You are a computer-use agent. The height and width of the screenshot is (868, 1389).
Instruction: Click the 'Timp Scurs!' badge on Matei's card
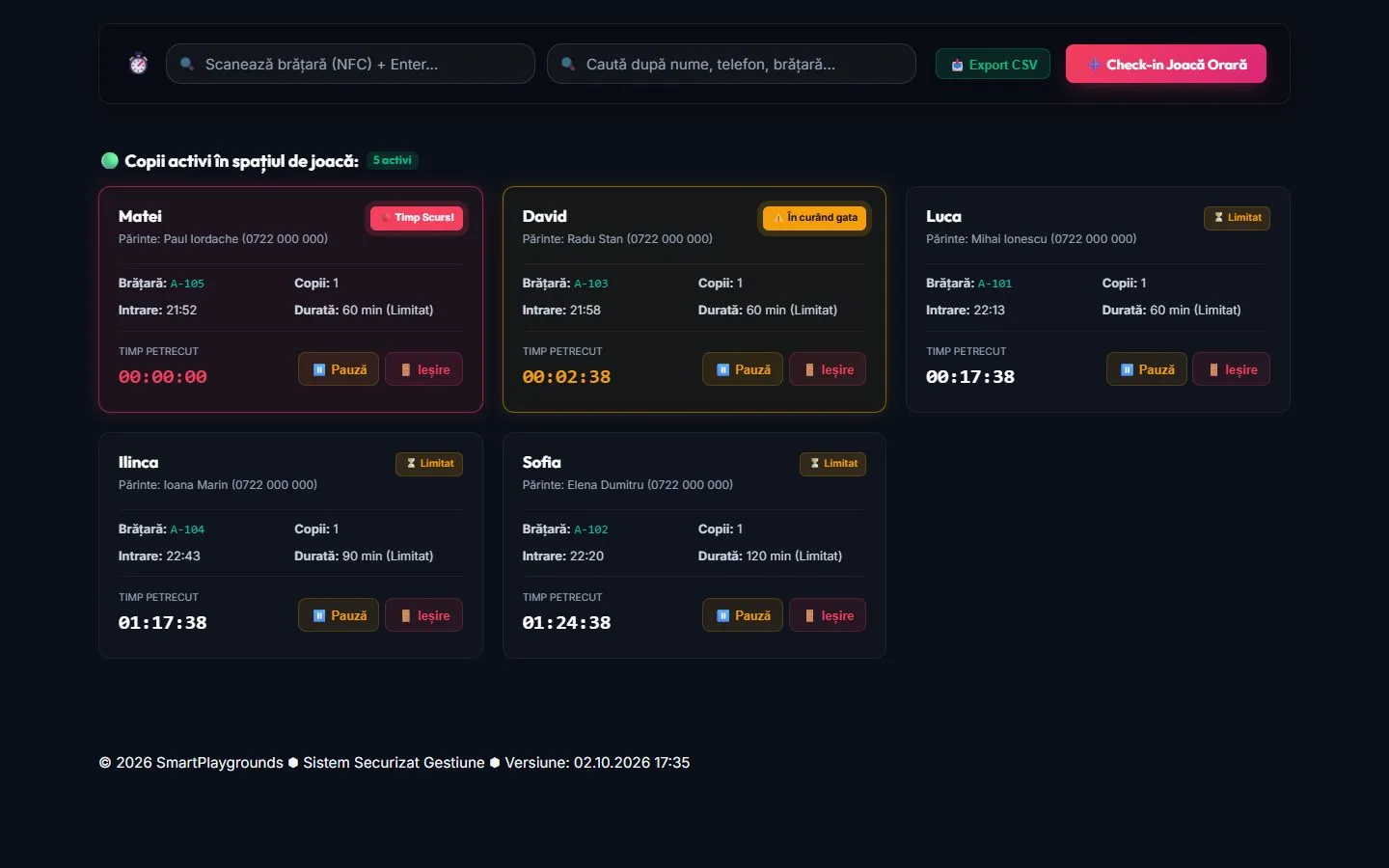[x=417, y=218]
